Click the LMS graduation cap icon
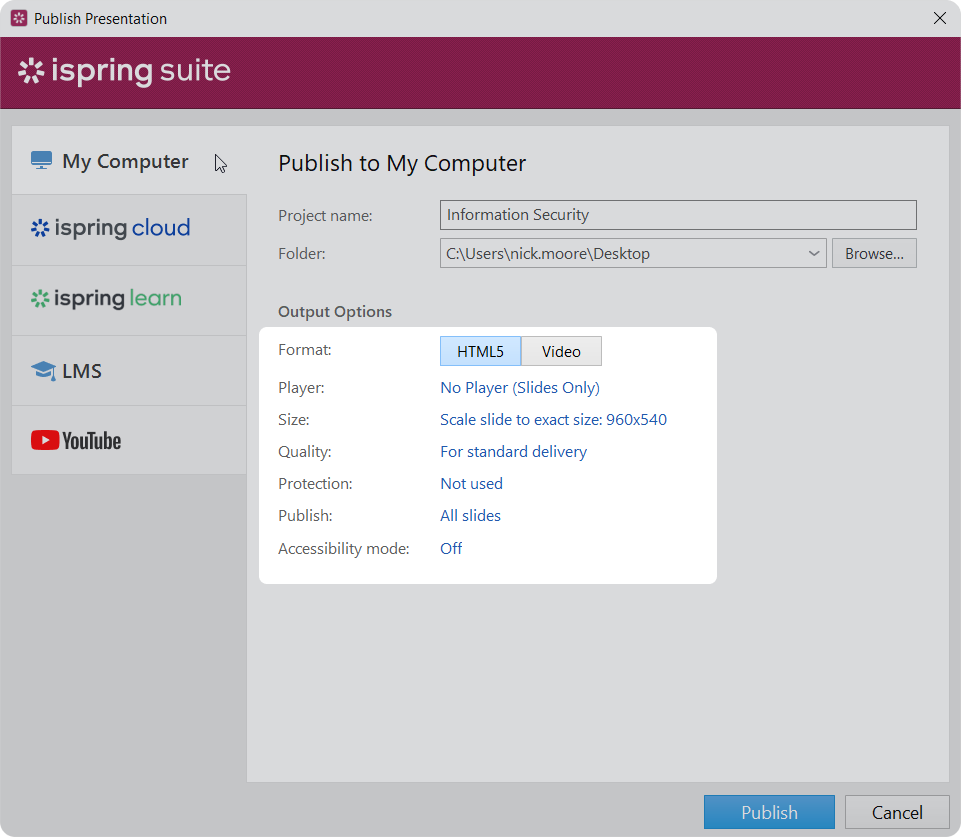The width and height of the screenshot is (961, 837). tap(43, 371)
